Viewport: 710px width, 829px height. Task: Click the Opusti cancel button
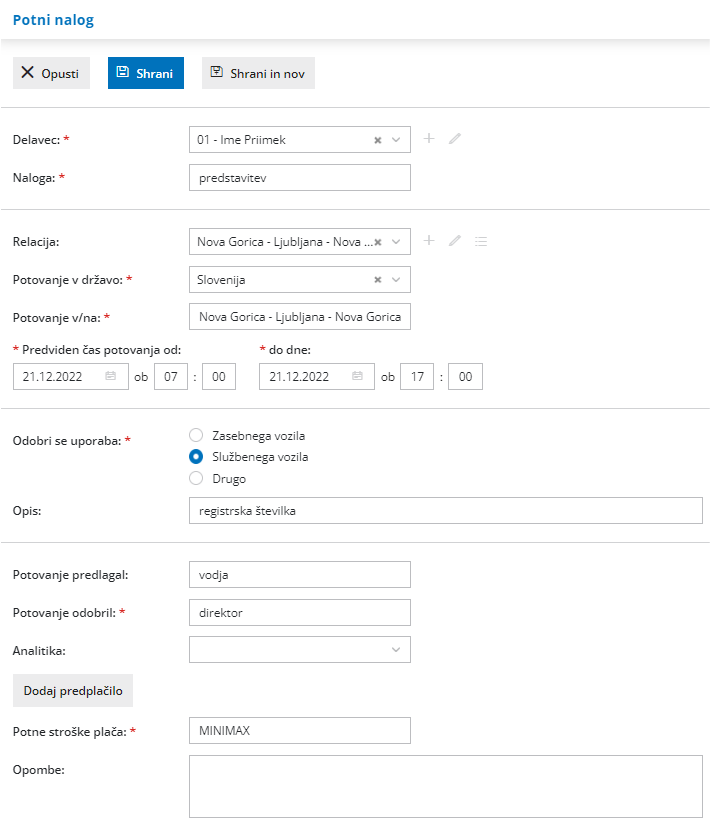[51, 73]
